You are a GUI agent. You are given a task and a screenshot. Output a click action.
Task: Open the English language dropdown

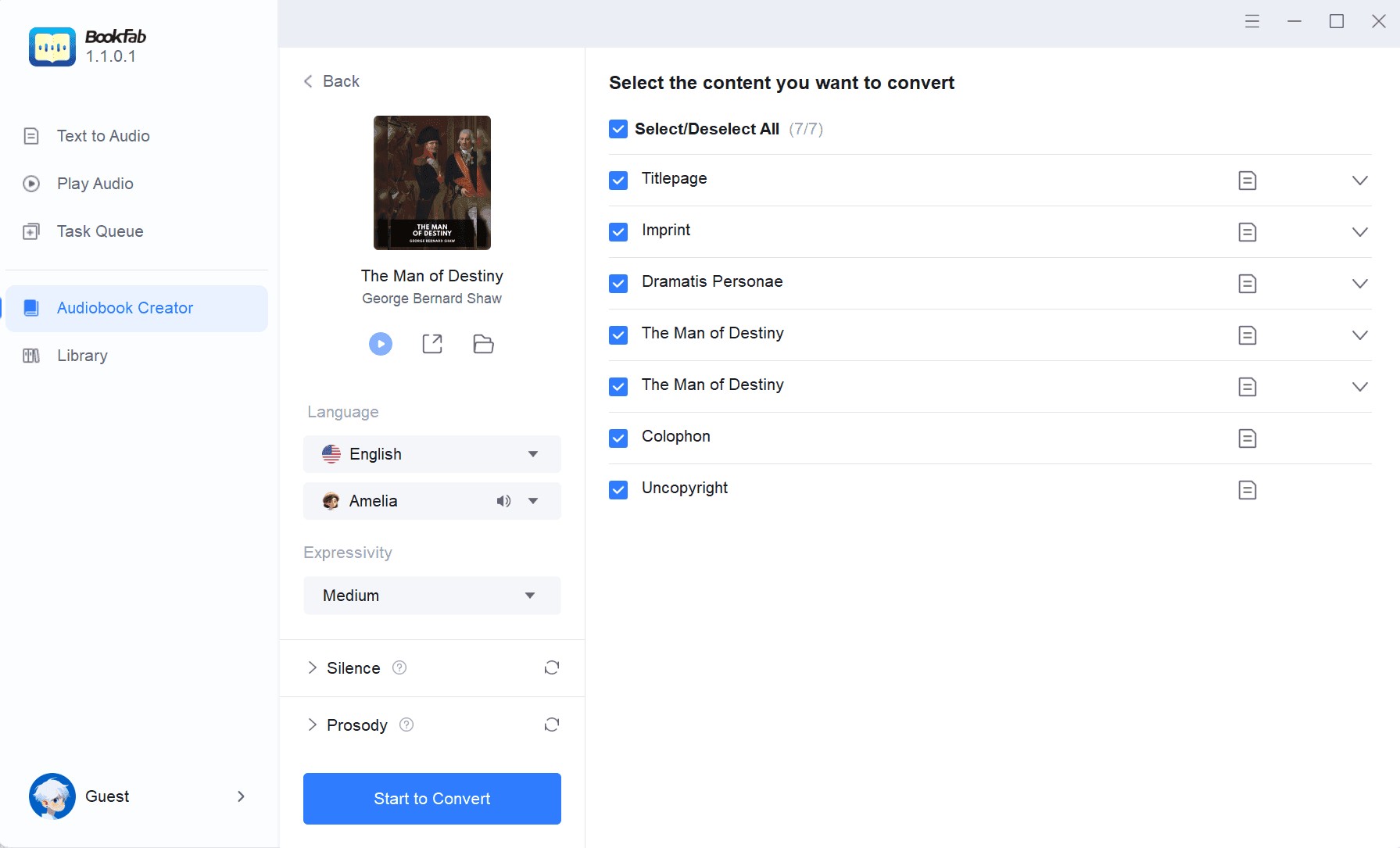pos(431,454)
